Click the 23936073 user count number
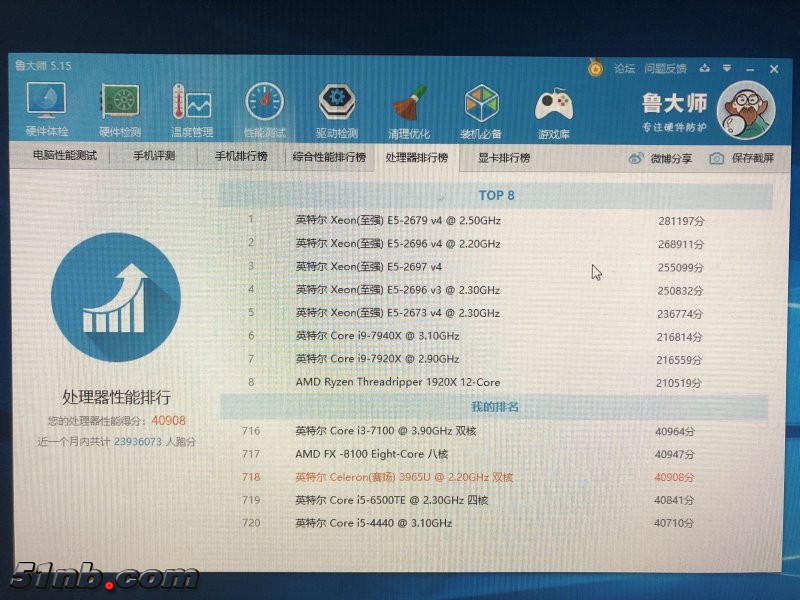800x600 pixels. [x=138, y=441]
